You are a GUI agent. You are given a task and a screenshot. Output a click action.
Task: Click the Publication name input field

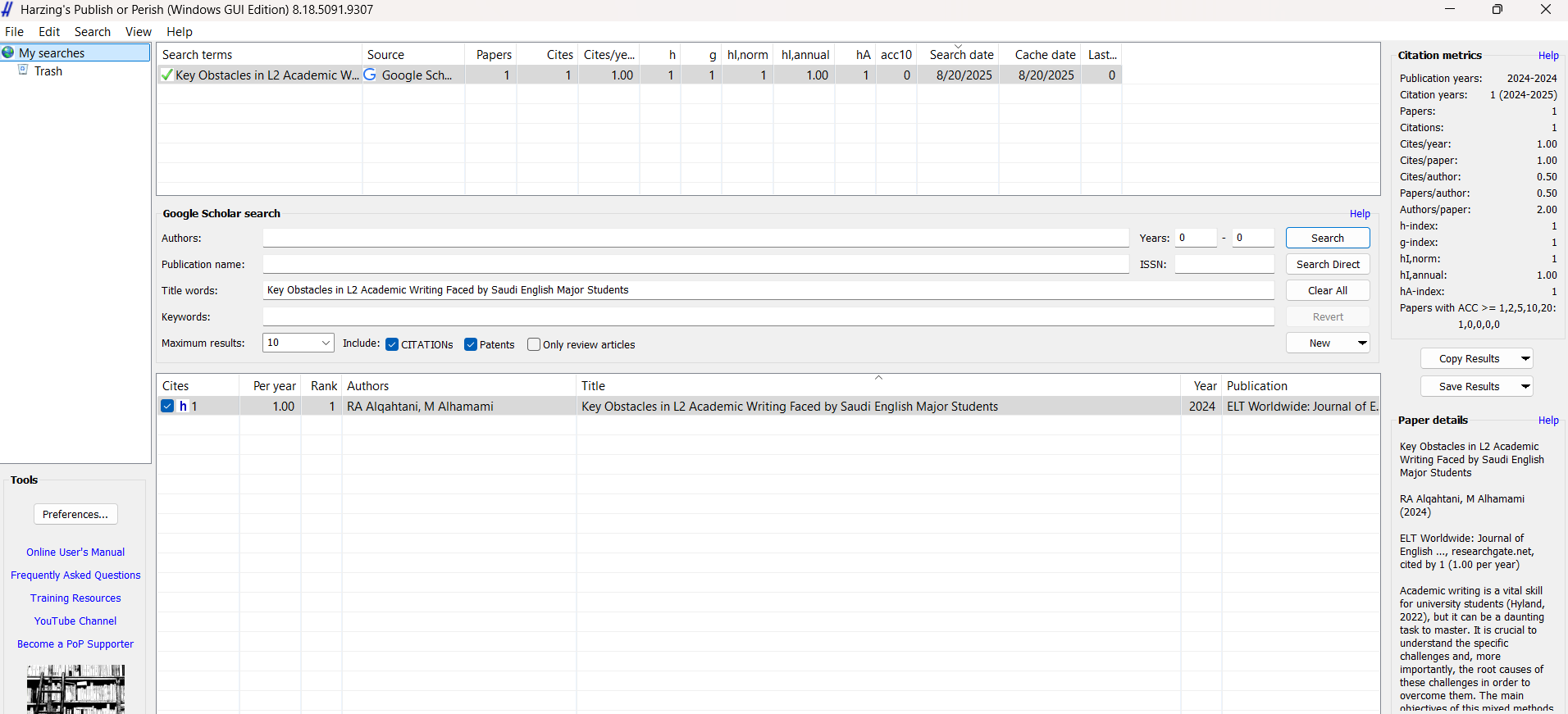(x=695, y=264)
